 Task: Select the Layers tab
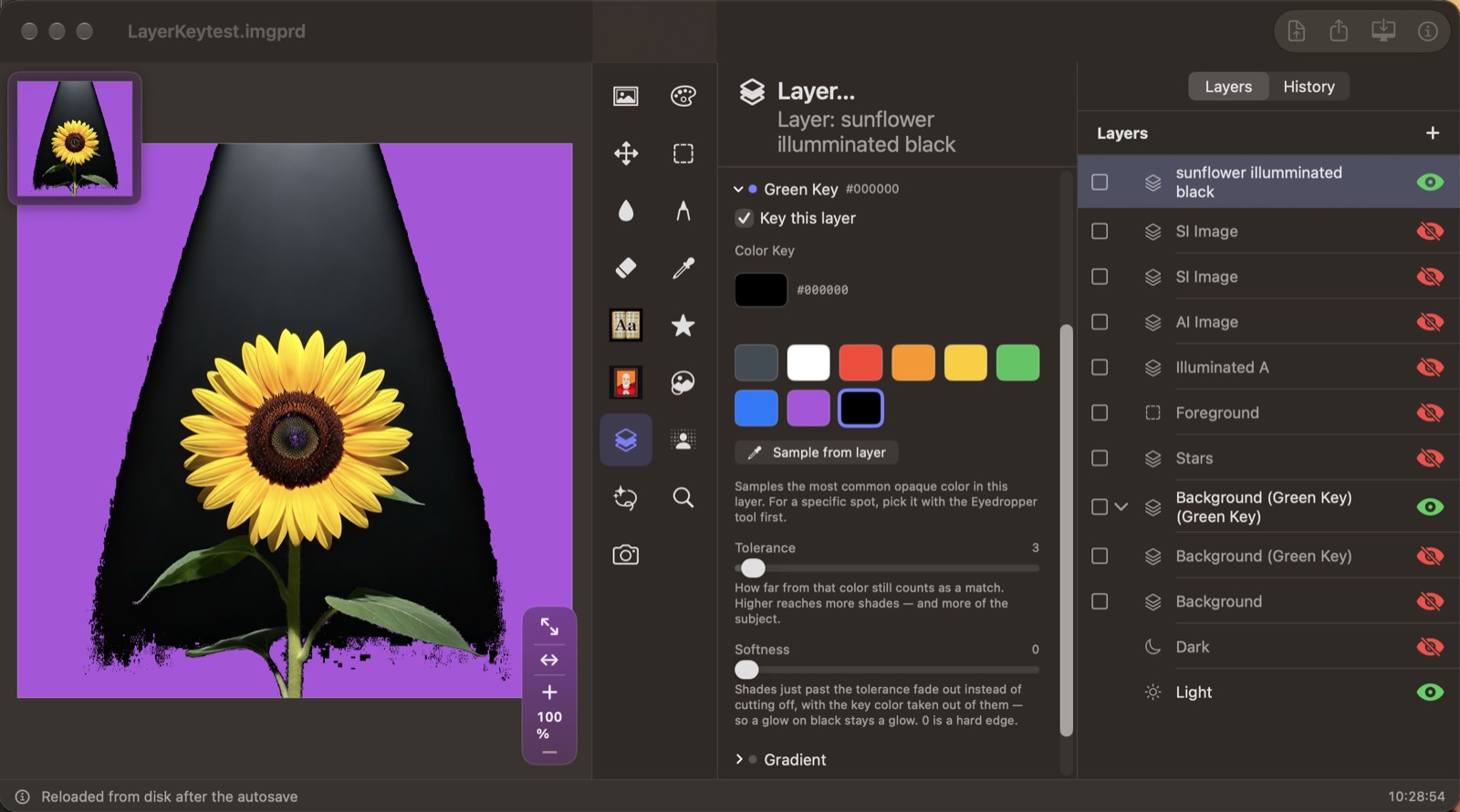pos(1228,87)
